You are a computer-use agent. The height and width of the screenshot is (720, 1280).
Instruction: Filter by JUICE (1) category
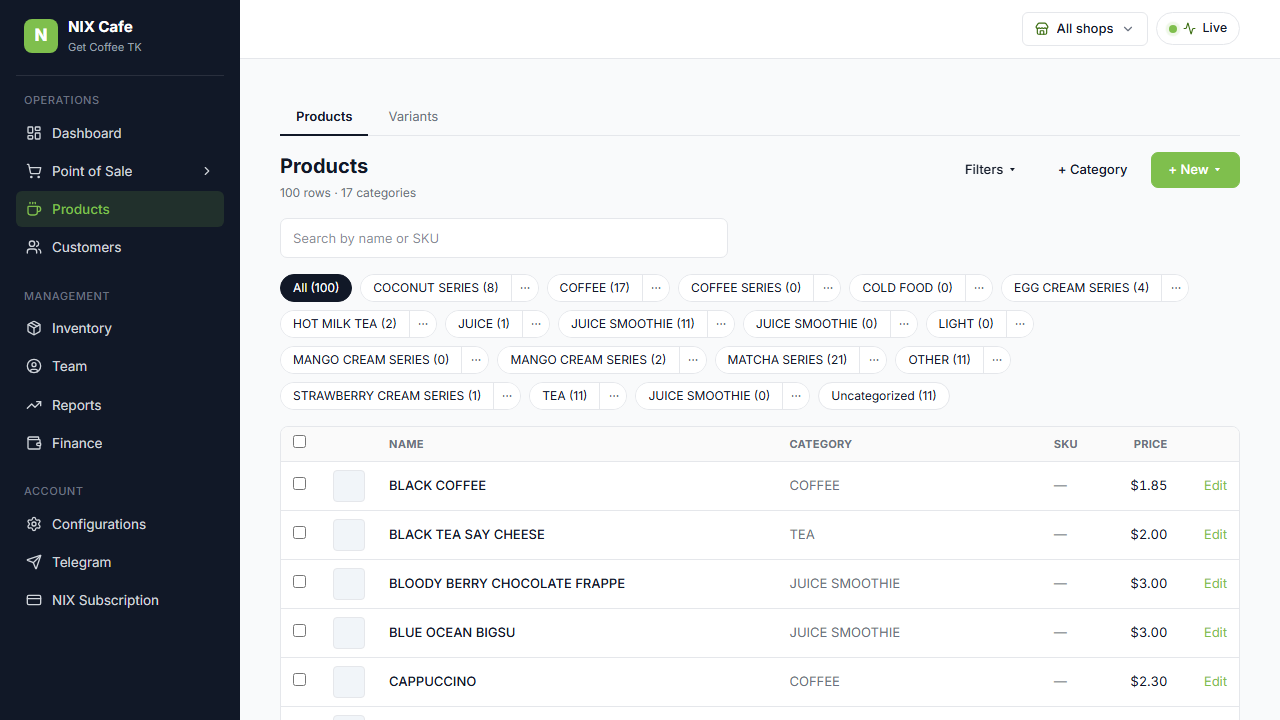point(484,324)
